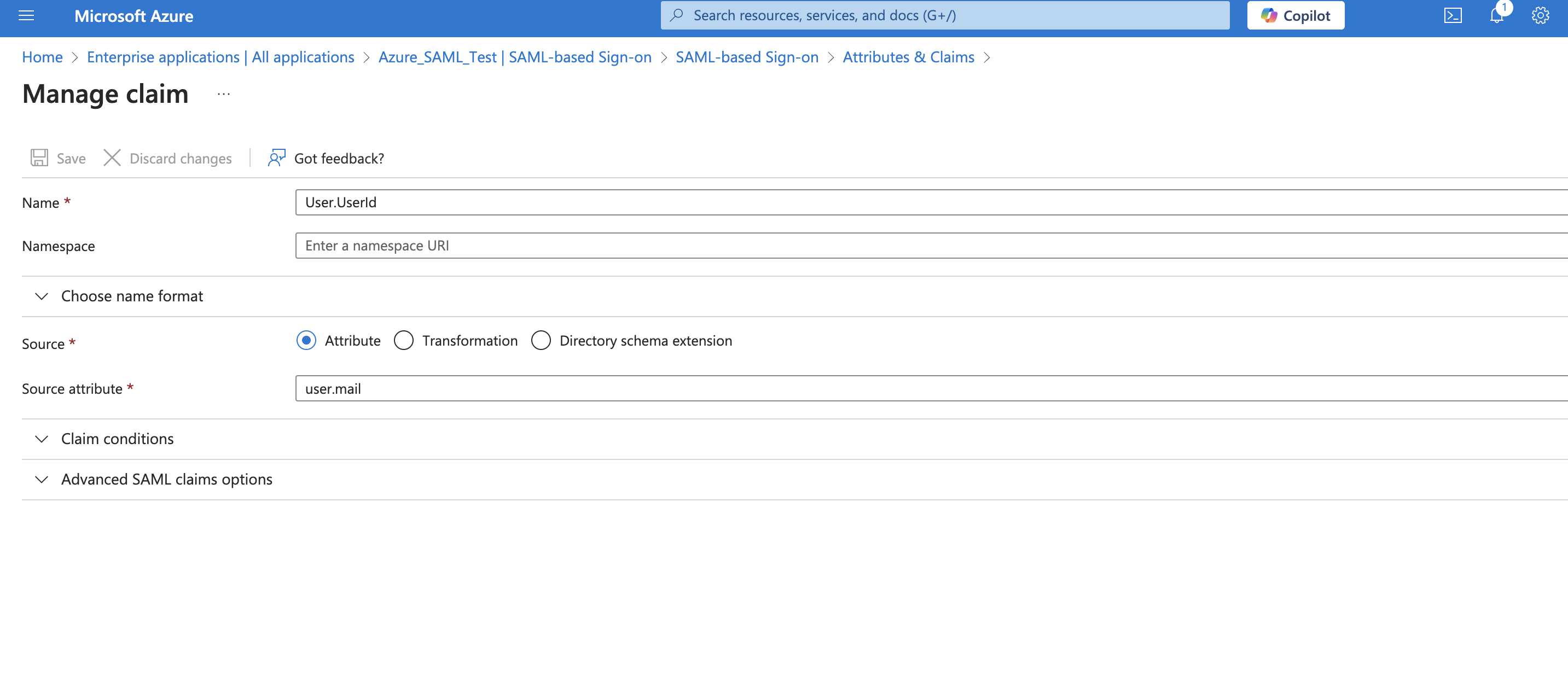Select Directory schema extension radio option
This screenshot has height=688, width=1568.
[541, 341]
